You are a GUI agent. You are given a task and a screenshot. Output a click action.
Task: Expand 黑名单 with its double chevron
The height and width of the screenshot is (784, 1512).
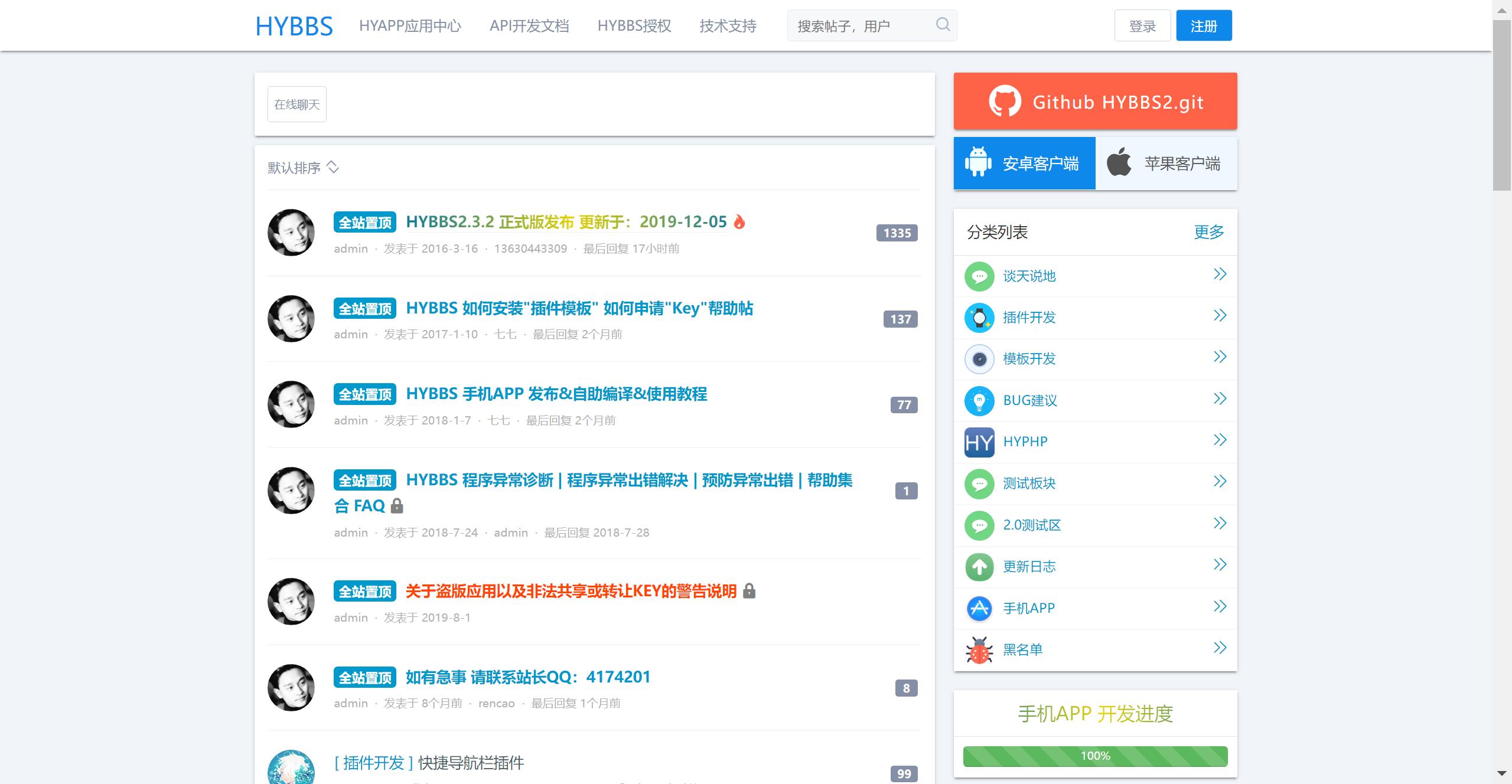[1220, 648]
